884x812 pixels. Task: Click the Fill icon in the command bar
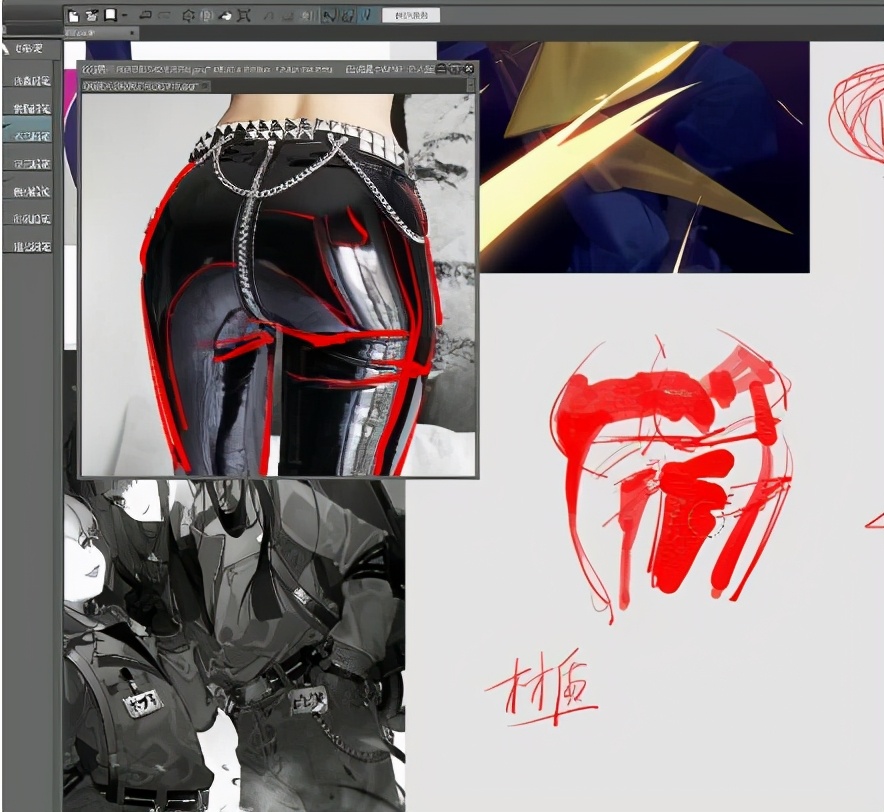point(225,16)
